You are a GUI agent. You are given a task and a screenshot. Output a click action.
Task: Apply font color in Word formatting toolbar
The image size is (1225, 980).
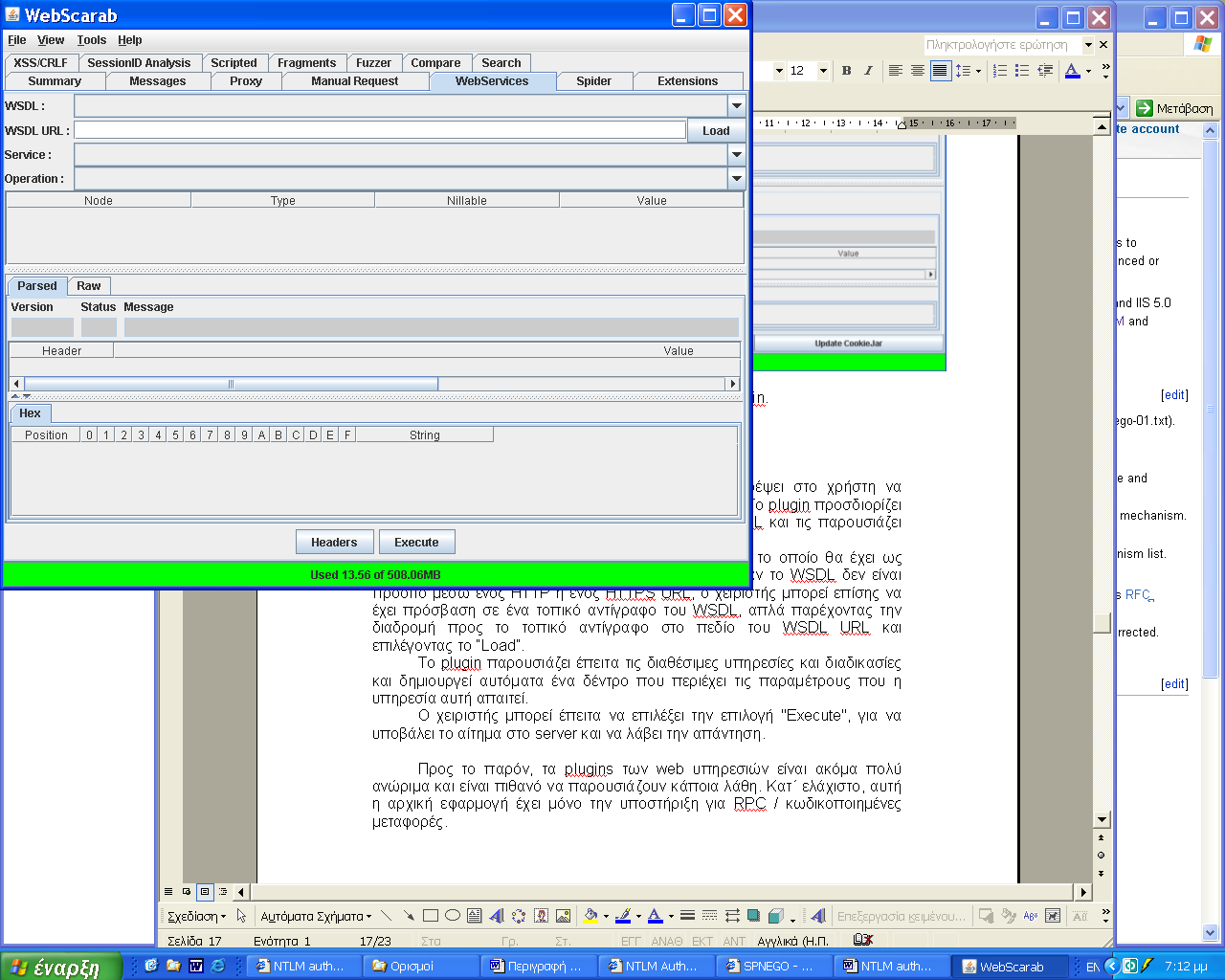(1072, 71)
